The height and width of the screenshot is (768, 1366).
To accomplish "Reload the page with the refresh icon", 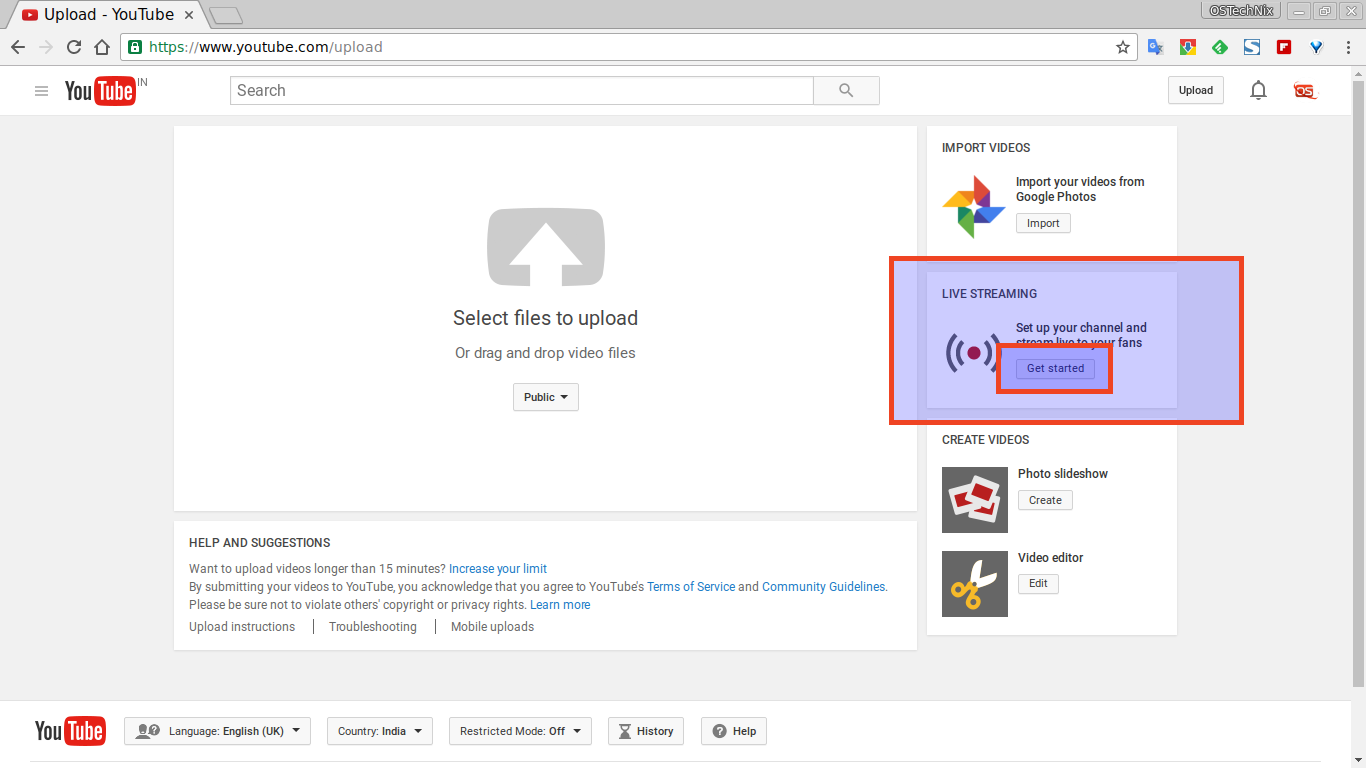I will point(74,47).
